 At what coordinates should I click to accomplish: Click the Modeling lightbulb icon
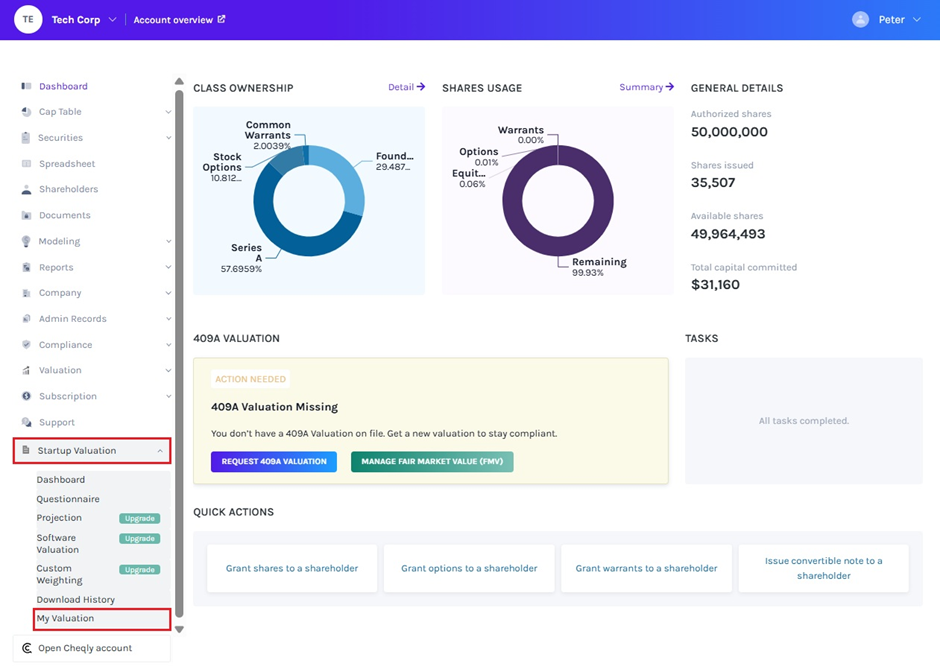(x=26, y=241)
